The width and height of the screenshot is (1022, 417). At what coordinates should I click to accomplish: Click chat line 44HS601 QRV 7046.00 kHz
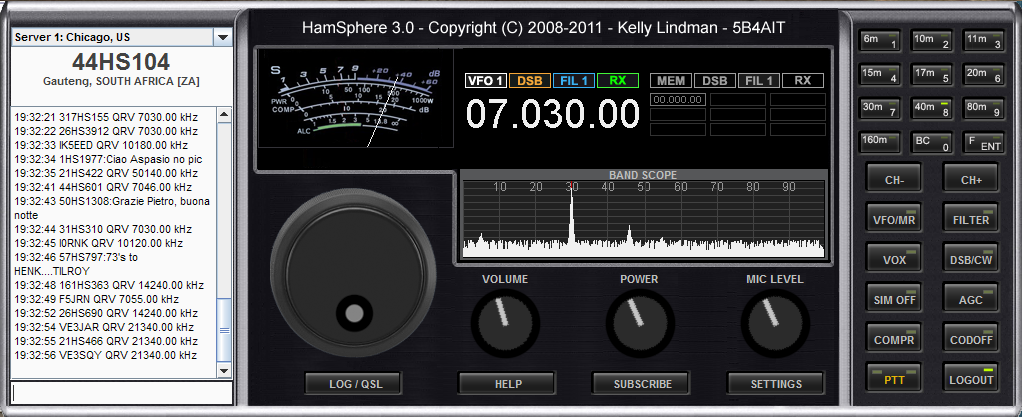coord(104,187)
